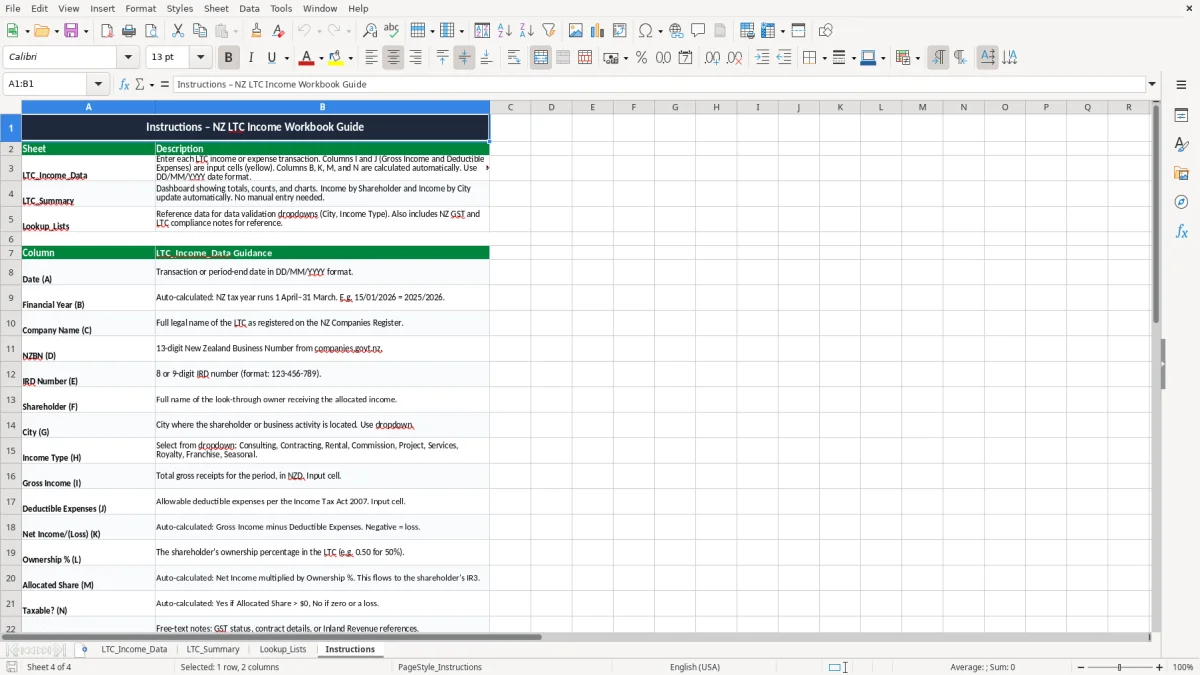Viewport: 1200px width, 675px height.
Task: Click the Save document icon
Action: (x=71, y=31)
